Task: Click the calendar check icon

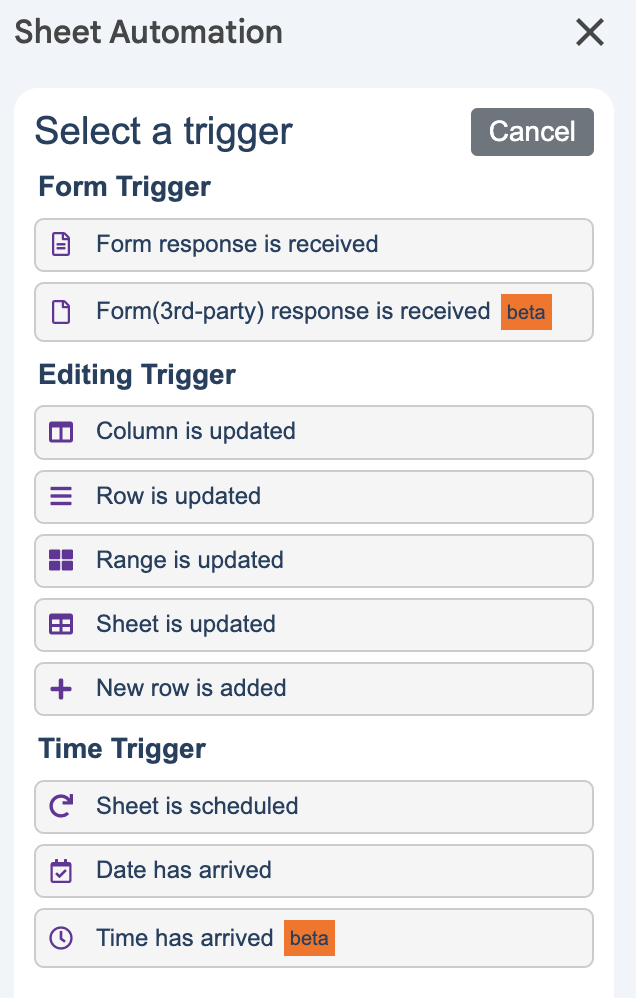Action: [x=61, y=870]
